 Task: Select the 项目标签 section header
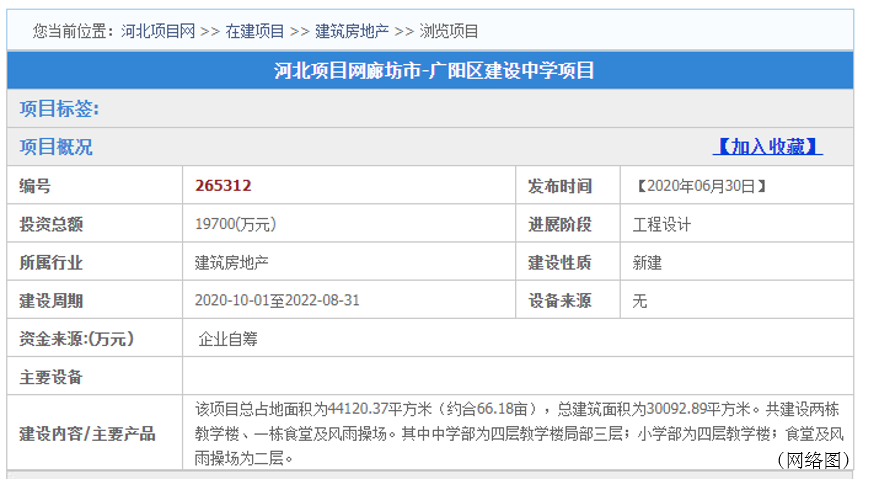click(60, 109)
